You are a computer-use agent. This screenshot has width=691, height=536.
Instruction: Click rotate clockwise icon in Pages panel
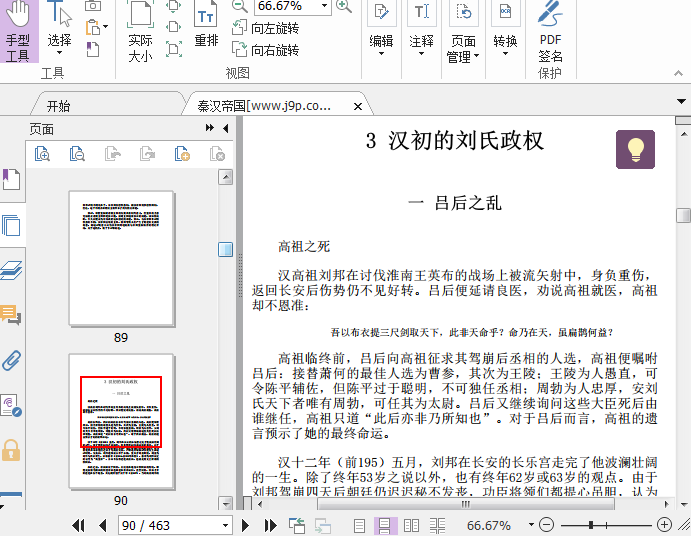pos(147,154)
